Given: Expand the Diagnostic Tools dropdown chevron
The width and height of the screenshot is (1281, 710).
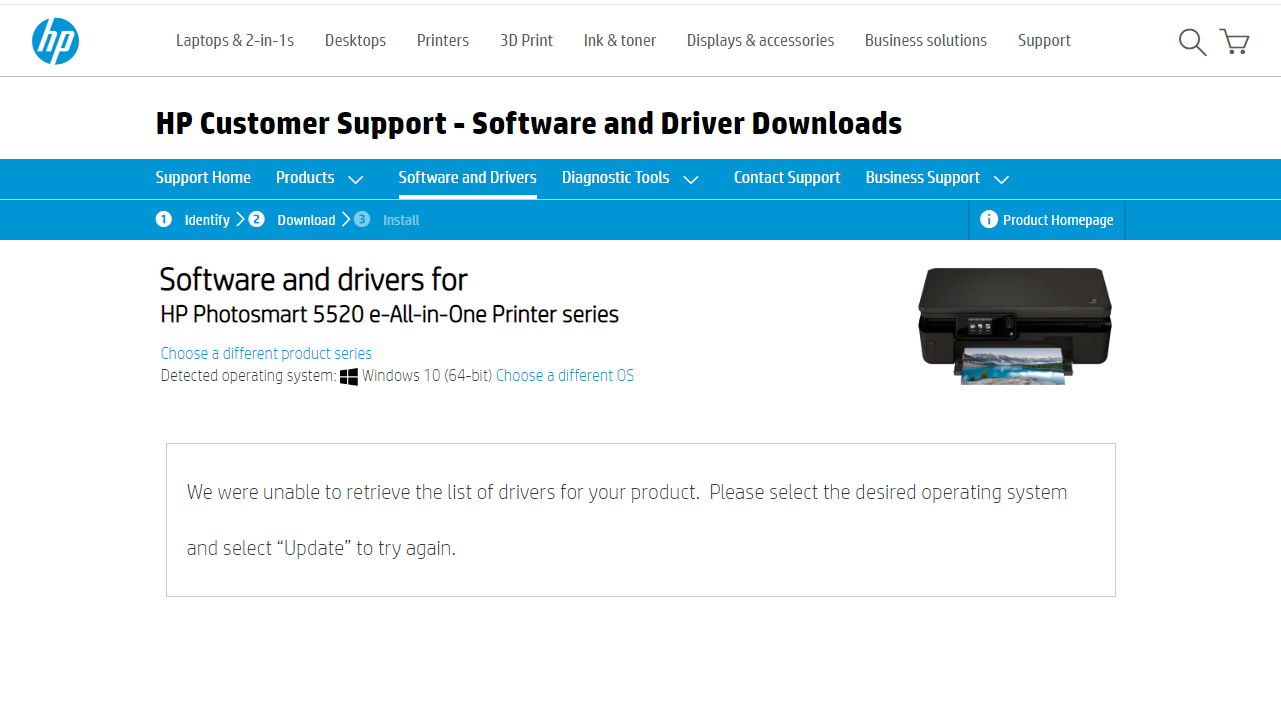Looking at the screenshot, I should [690, 179].
